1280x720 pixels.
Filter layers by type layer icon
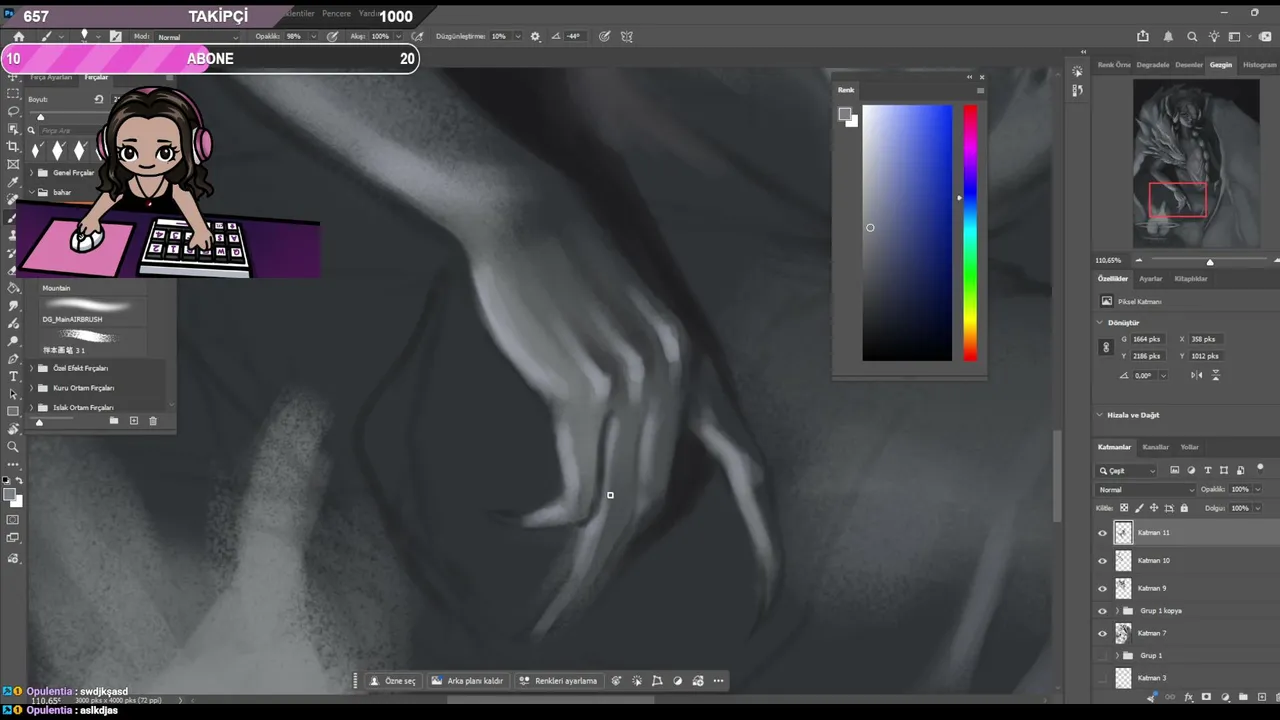pyautogui.click(x=1208, y=470)
